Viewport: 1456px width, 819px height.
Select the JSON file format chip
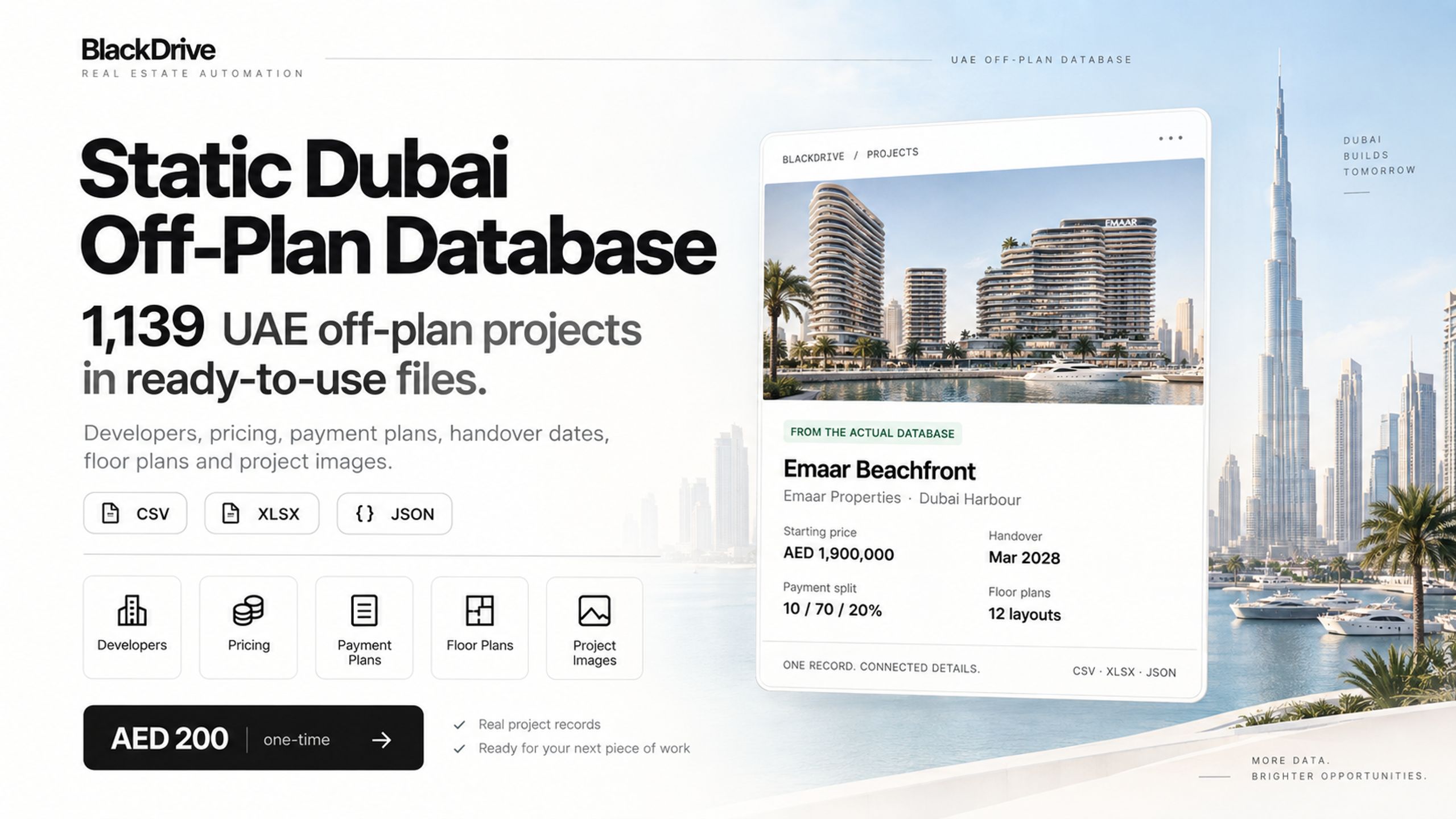[x=394, y=514]
